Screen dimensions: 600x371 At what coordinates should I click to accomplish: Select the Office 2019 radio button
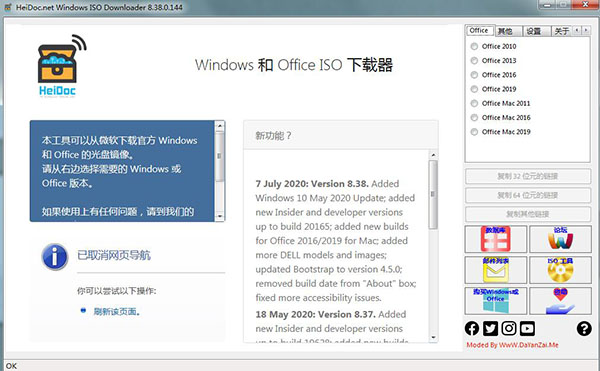click(474, 89)
